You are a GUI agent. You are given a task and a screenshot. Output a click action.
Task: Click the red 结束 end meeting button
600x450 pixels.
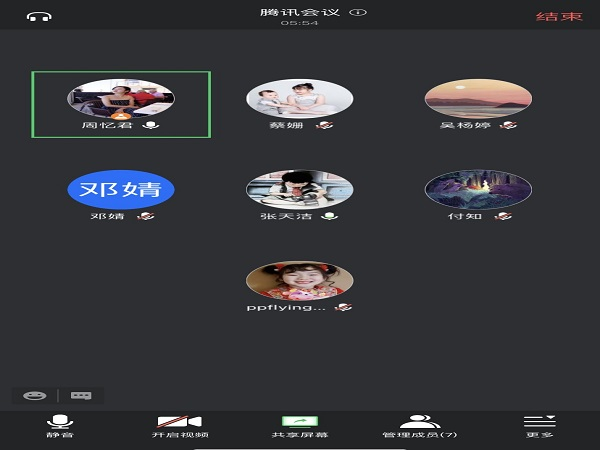point(560,15)
